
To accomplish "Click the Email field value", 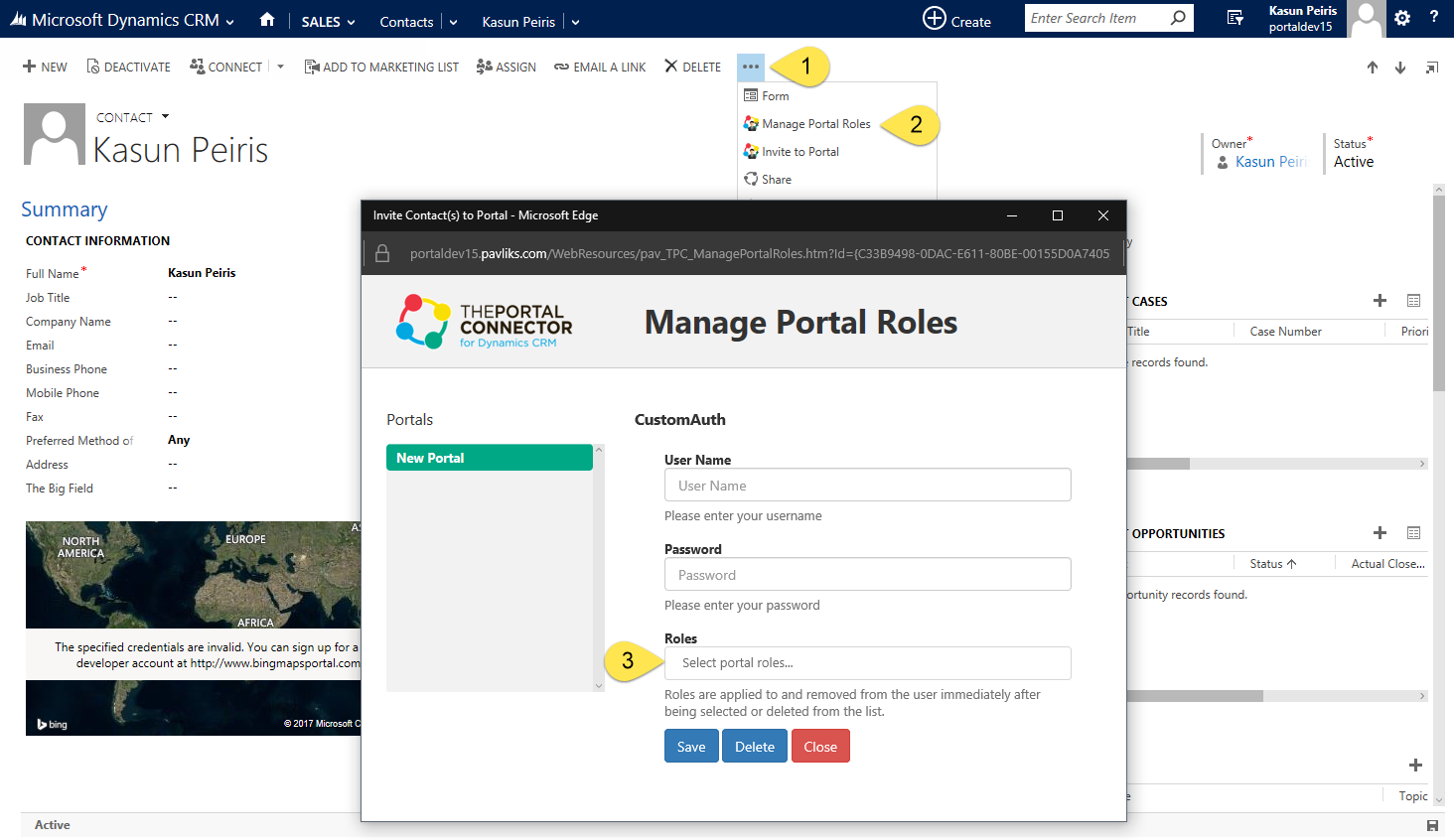I will pyautogui.click(x=173, y=345).
